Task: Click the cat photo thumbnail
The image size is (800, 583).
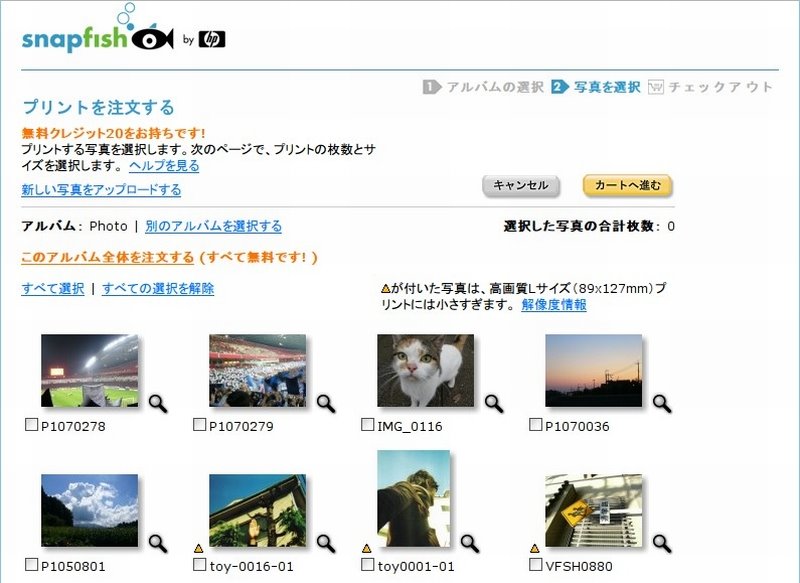Action: (x=426, y=370)
